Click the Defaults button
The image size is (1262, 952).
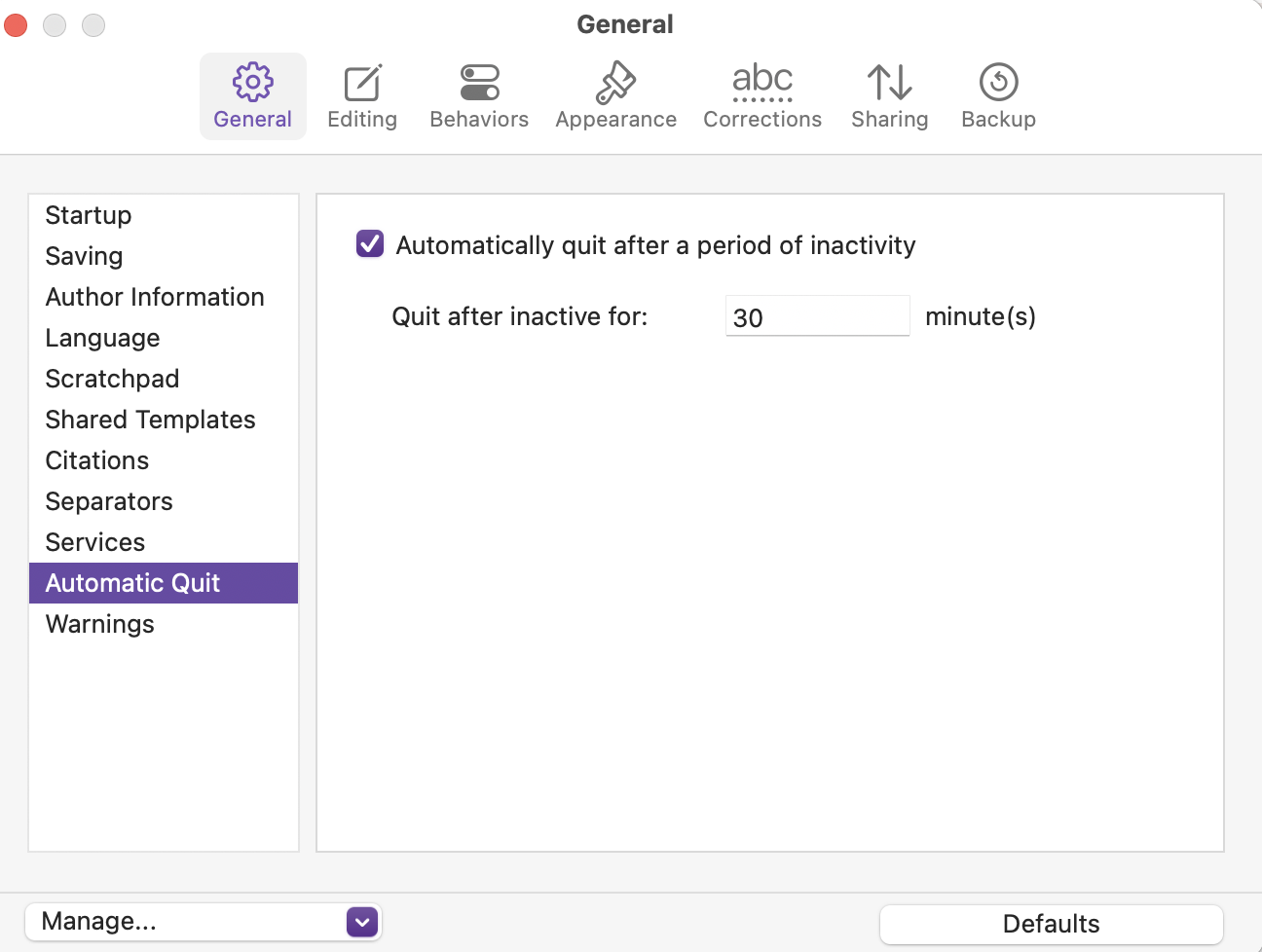[1052, 924]
